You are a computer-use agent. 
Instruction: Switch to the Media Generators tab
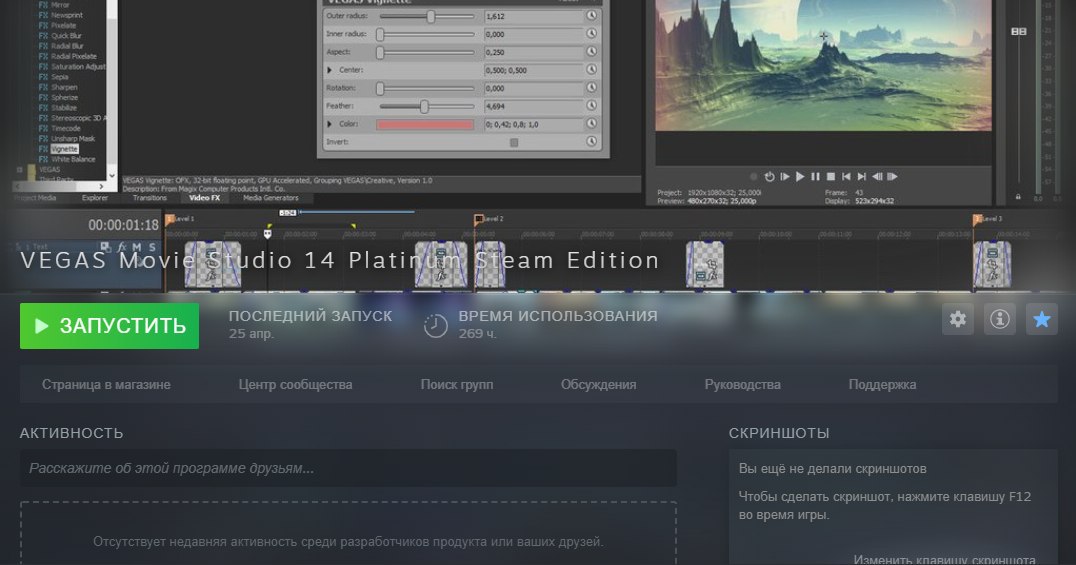click(271, 198)
